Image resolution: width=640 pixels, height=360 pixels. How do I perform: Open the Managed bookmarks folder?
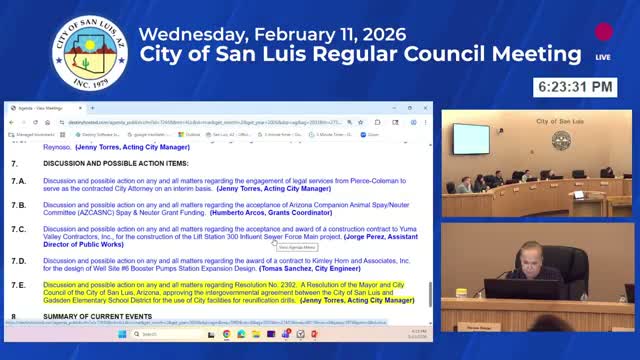32,135
